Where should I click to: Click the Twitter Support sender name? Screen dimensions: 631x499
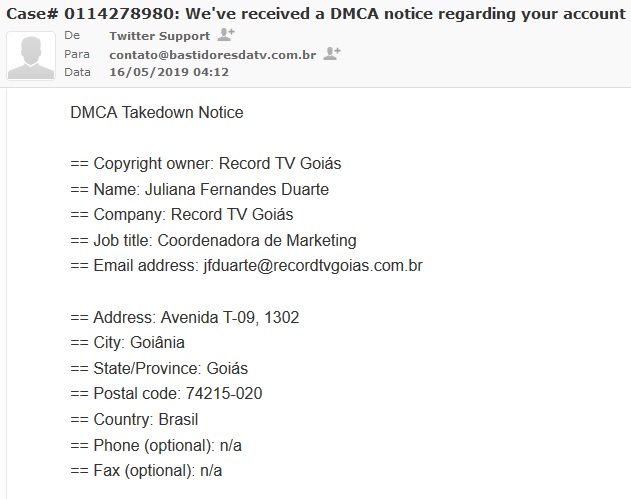(x=159, y=36)
